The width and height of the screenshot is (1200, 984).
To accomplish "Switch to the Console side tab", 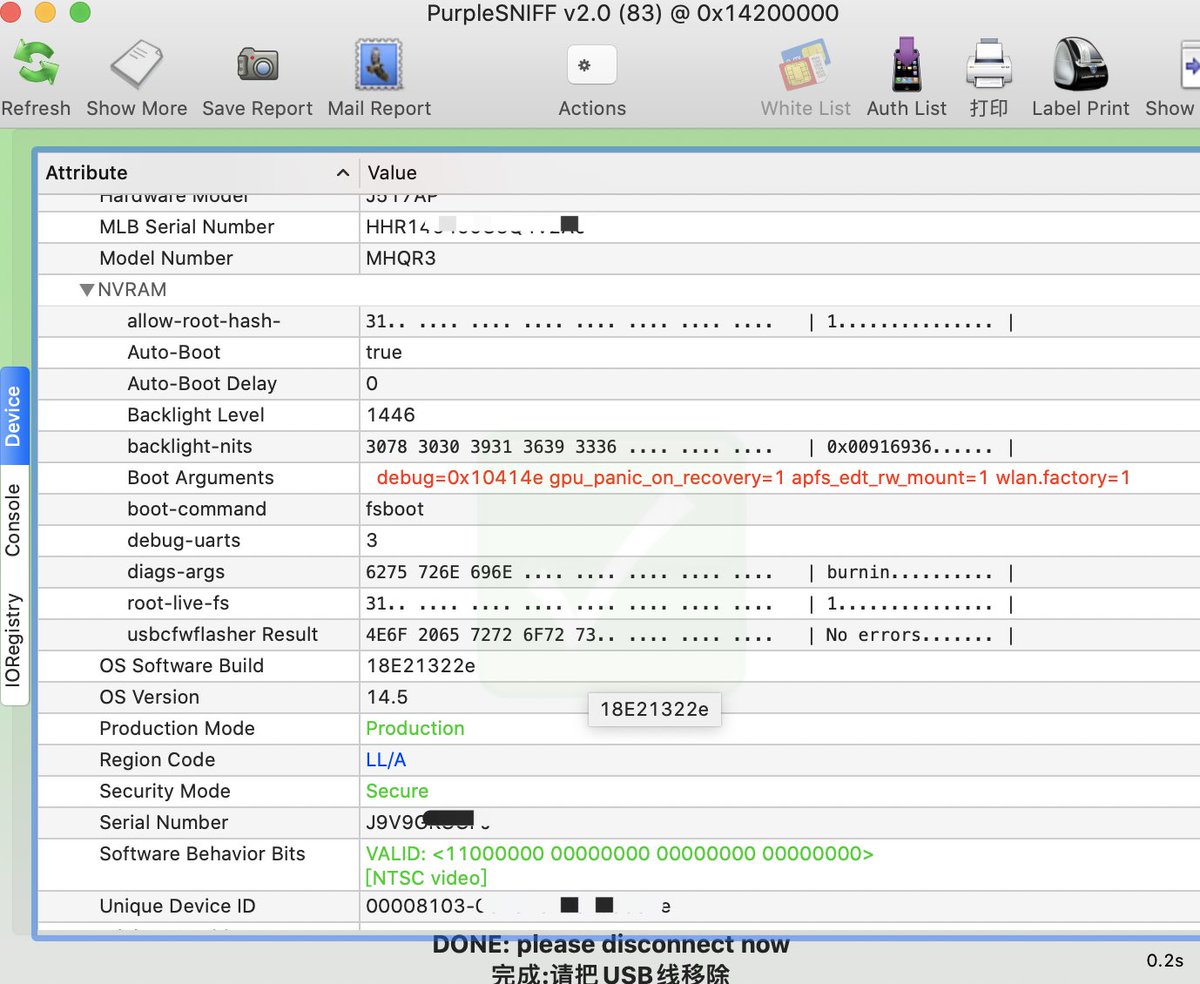I will 14,520.
